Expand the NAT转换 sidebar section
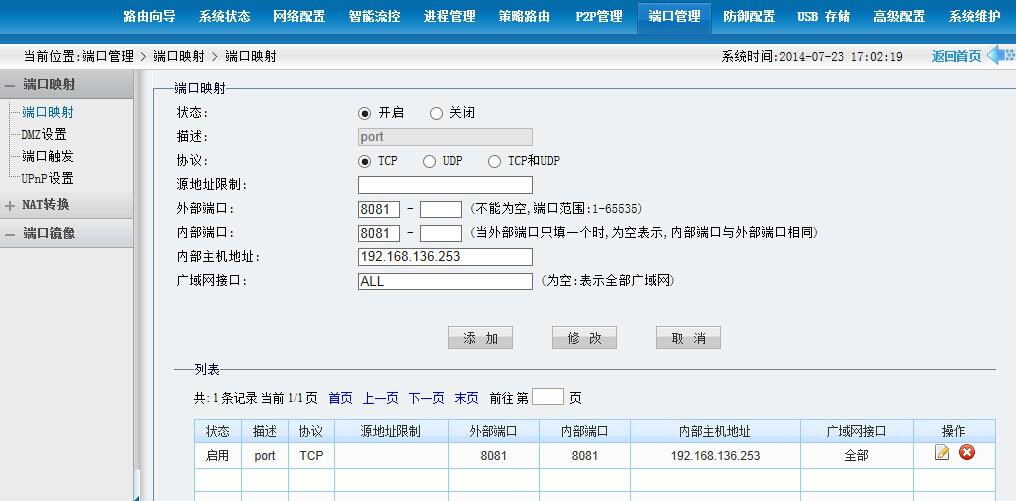 pyautogui.click(x=10, y=205)
